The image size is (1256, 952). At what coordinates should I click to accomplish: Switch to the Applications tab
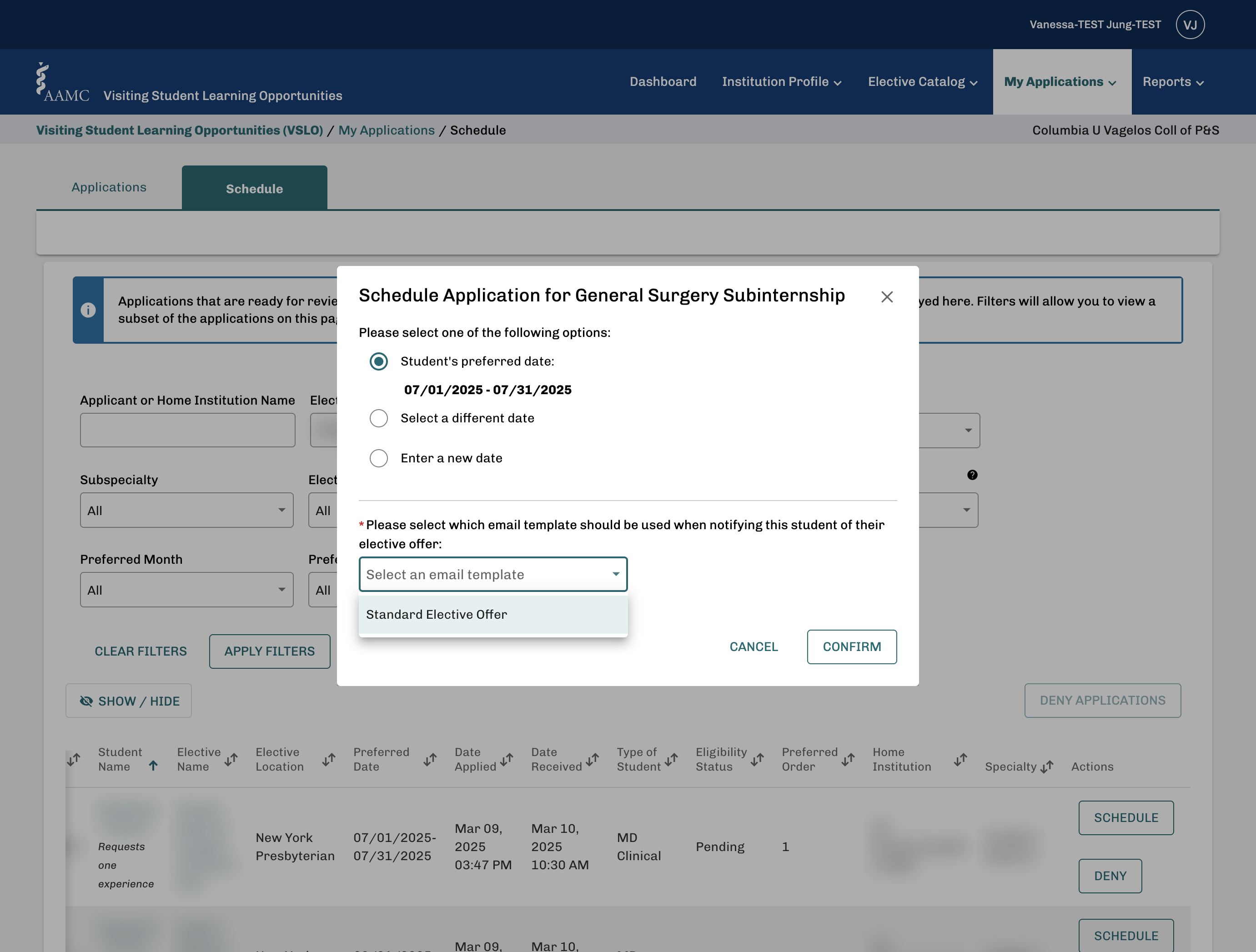click(x=109, y=187)
